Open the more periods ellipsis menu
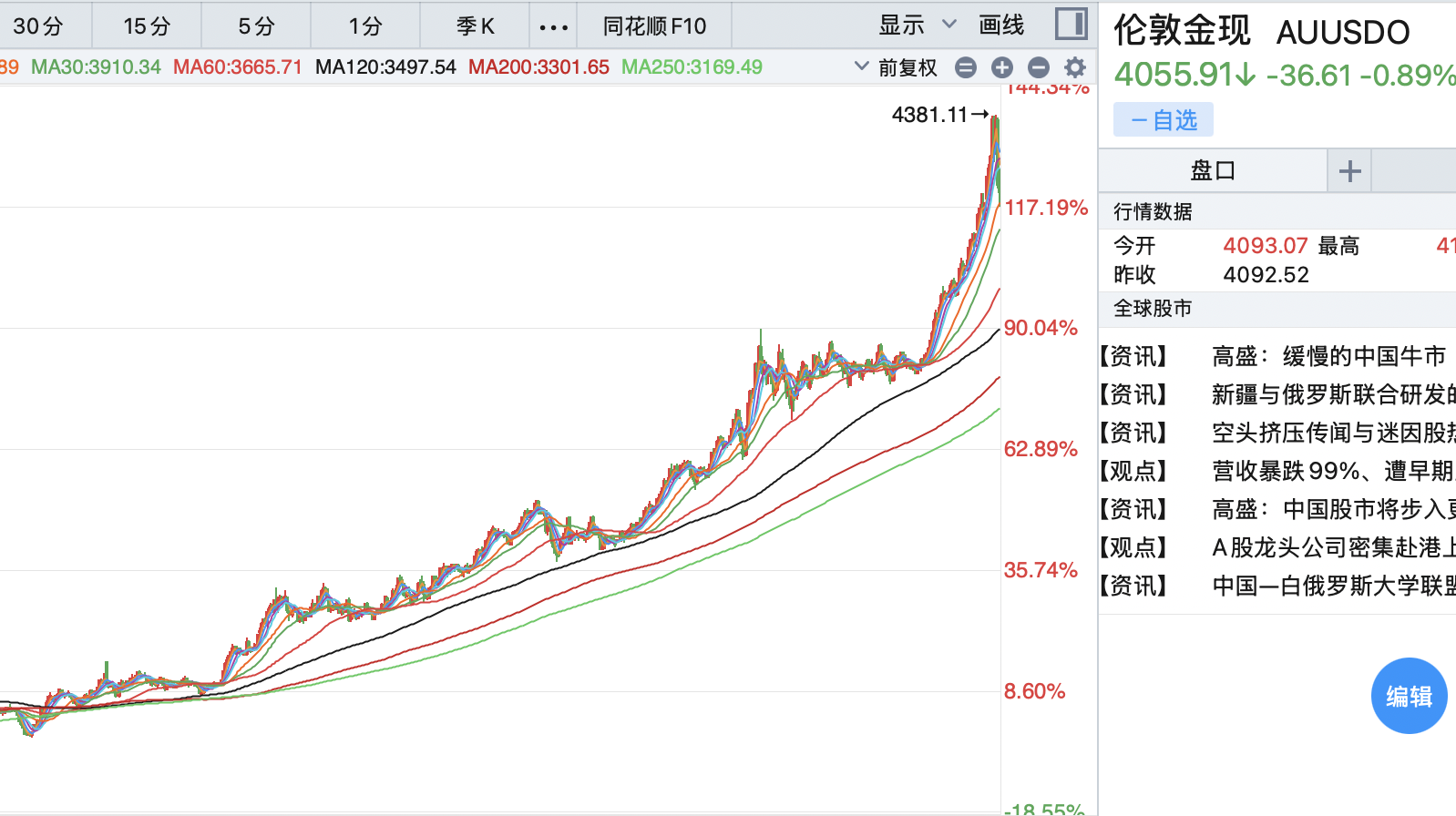 pos(553,26)
